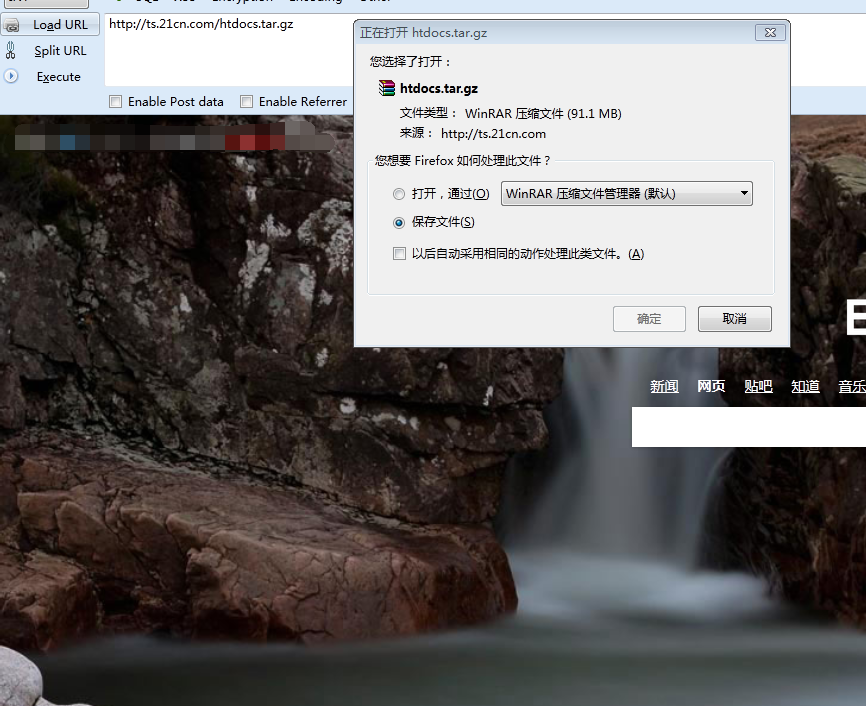The image size is (866, 706).
Task: Click the dialog title 正在打开 htdocs.tar.gz
Action: (x=424, y=33)
